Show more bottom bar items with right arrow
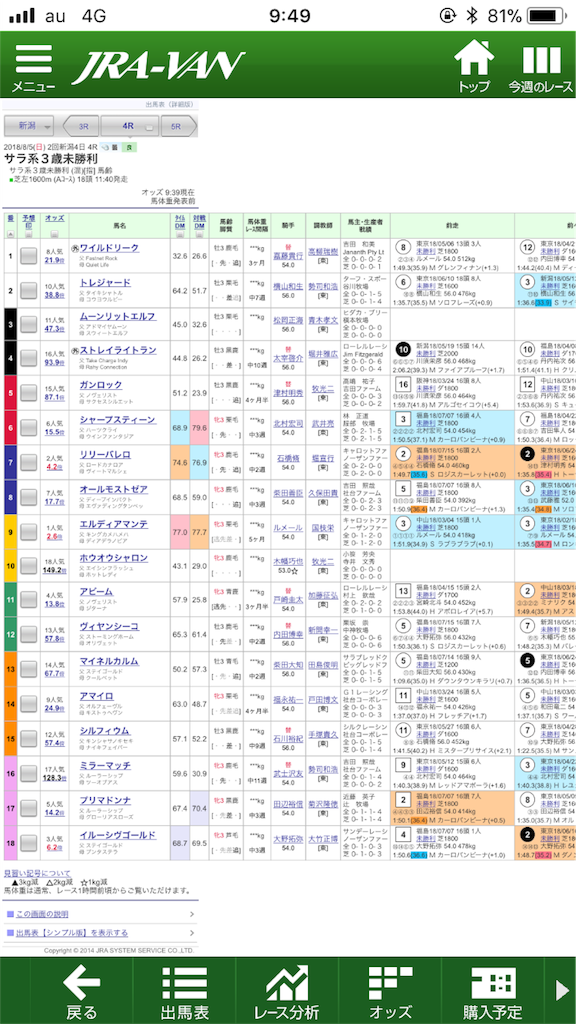 tap(561, 991)
